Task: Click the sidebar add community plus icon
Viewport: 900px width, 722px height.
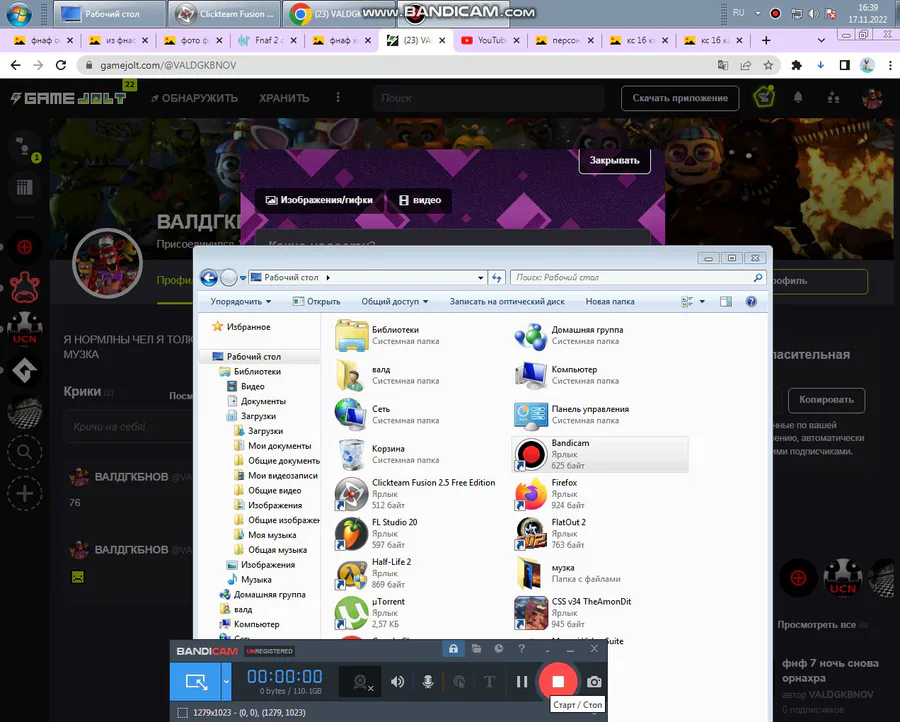Action: point(25,494)
